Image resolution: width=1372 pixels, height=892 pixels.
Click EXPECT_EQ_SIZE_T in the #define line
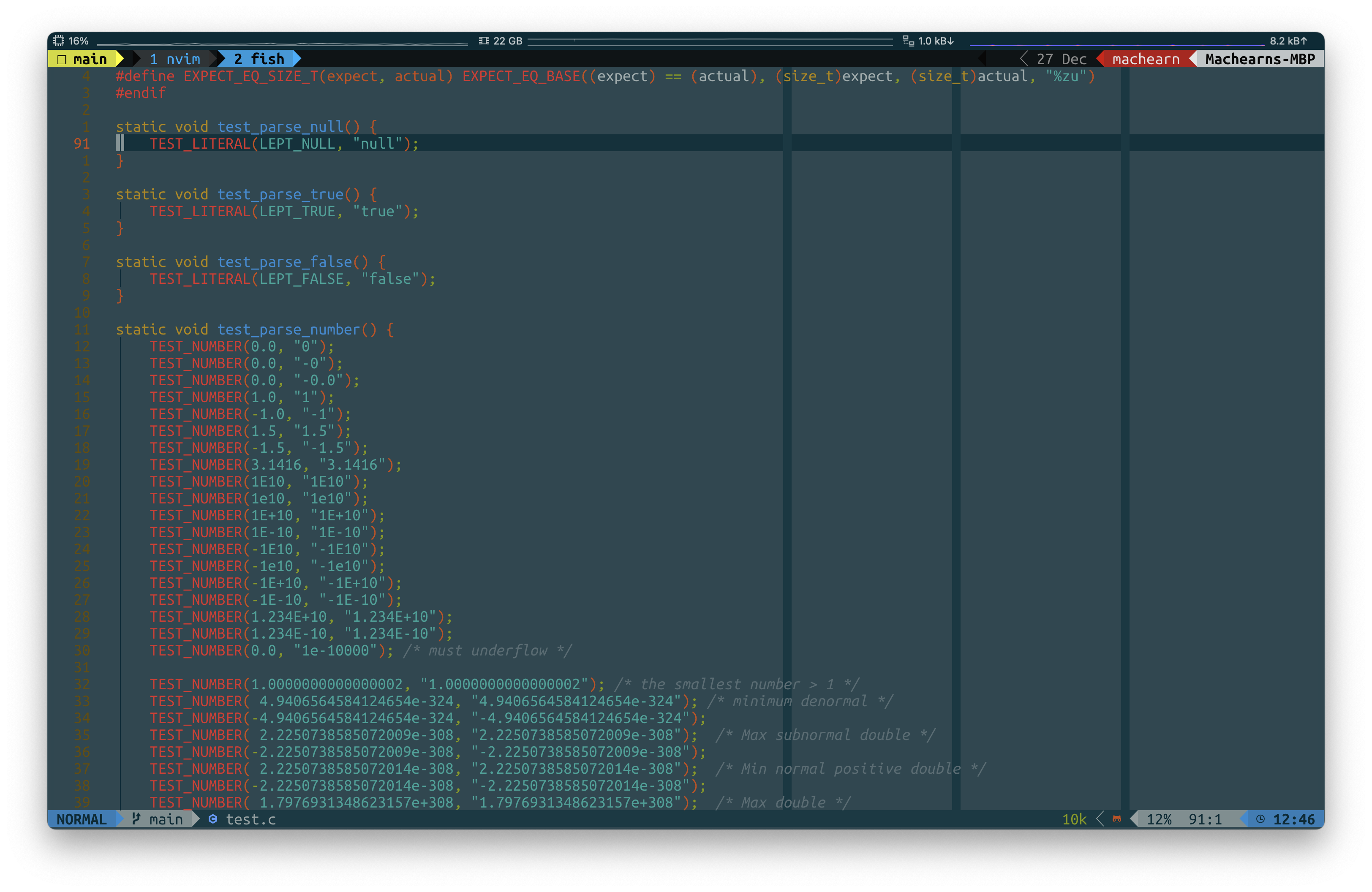(x=251, y=76)
